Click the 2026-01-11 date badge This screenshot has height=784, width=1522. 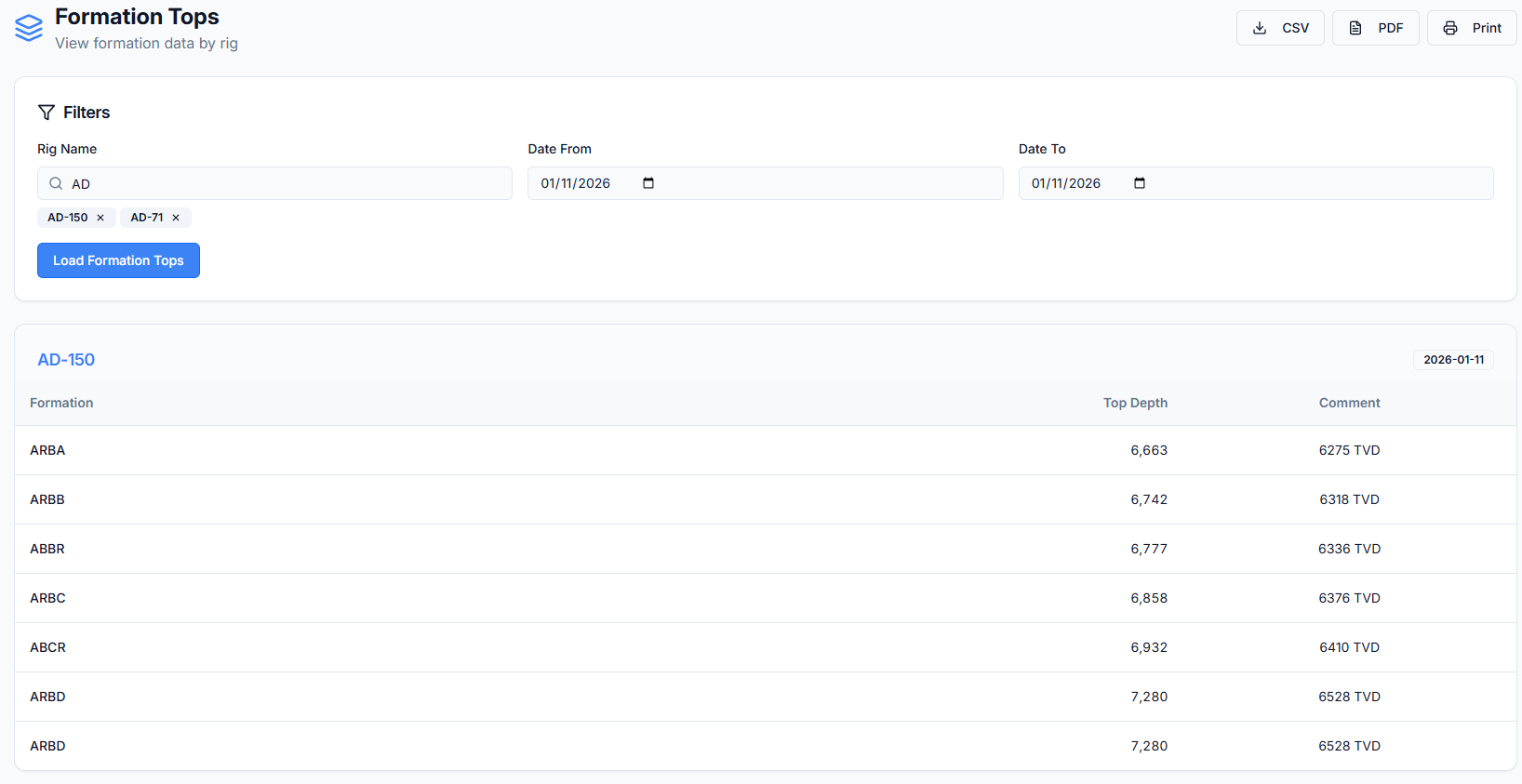[x=1453, y=360]
